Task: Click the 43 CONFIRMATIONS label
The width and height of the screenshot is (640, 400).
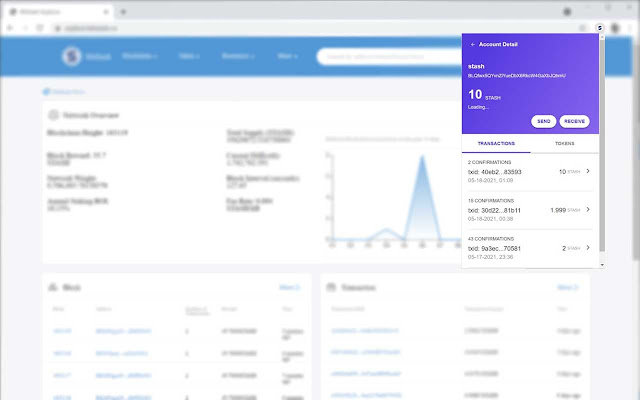Action: tap(491, 239)
